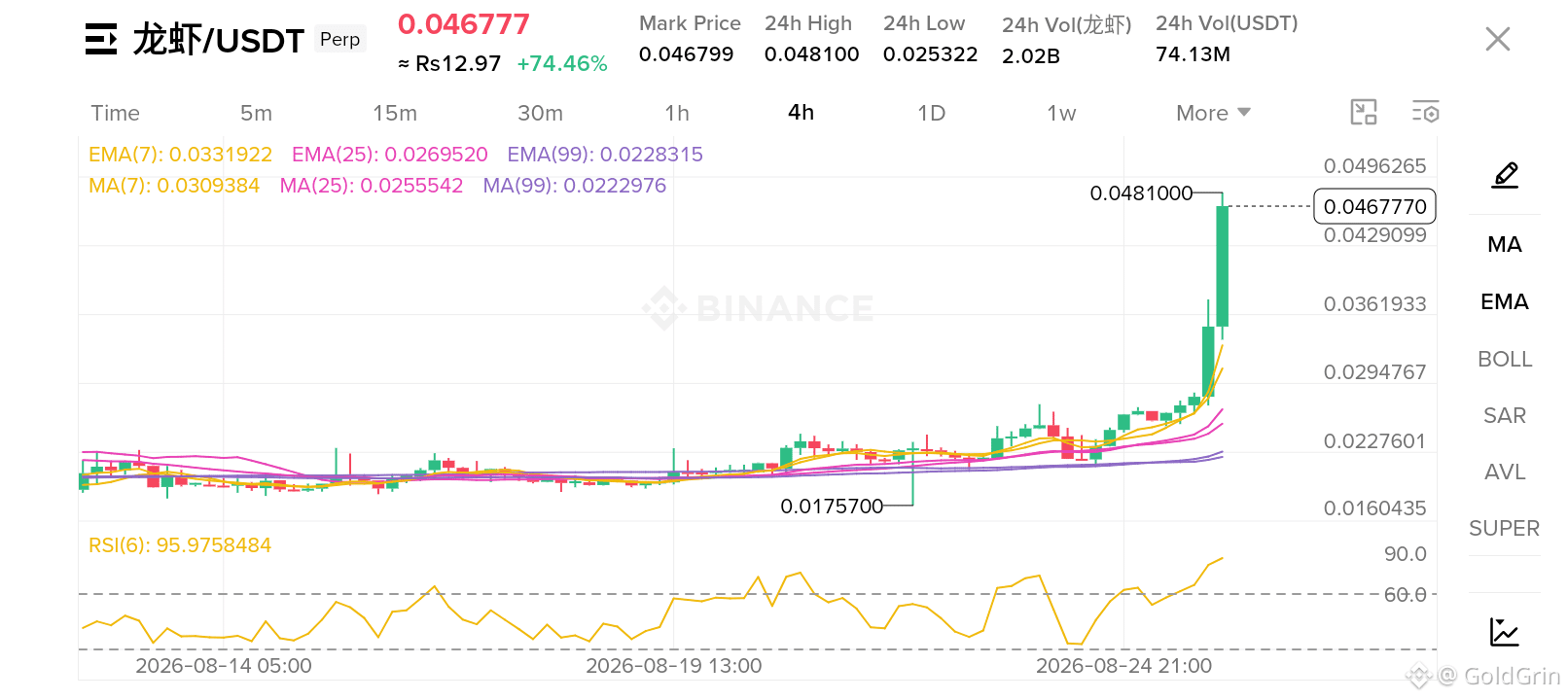This screenshot has height=700, width=1568.
Task: Open the line chart icon below SUPER
Action: click(x=1505, y=632)
